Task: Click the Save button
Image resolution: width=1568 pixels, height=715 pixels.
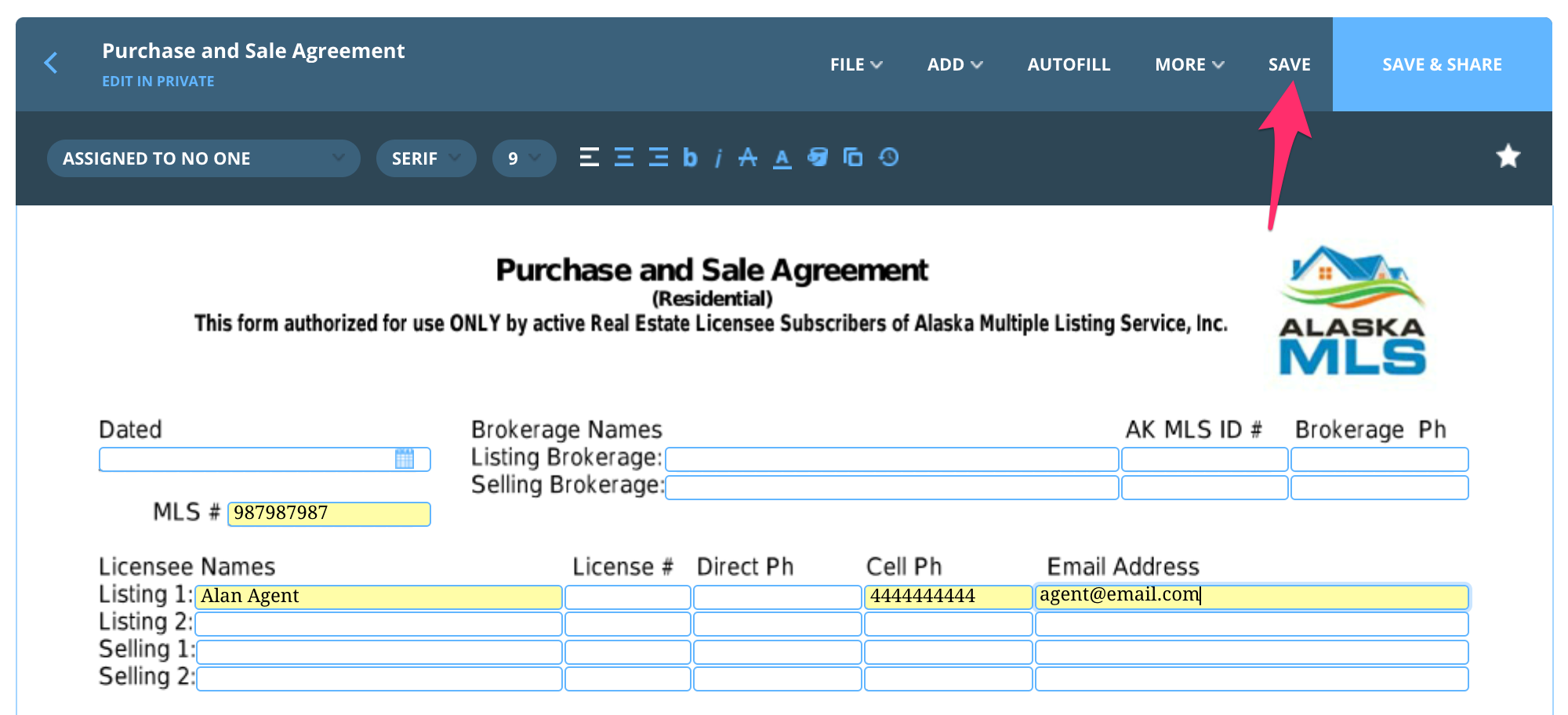Action: [x=1289, y=64]
